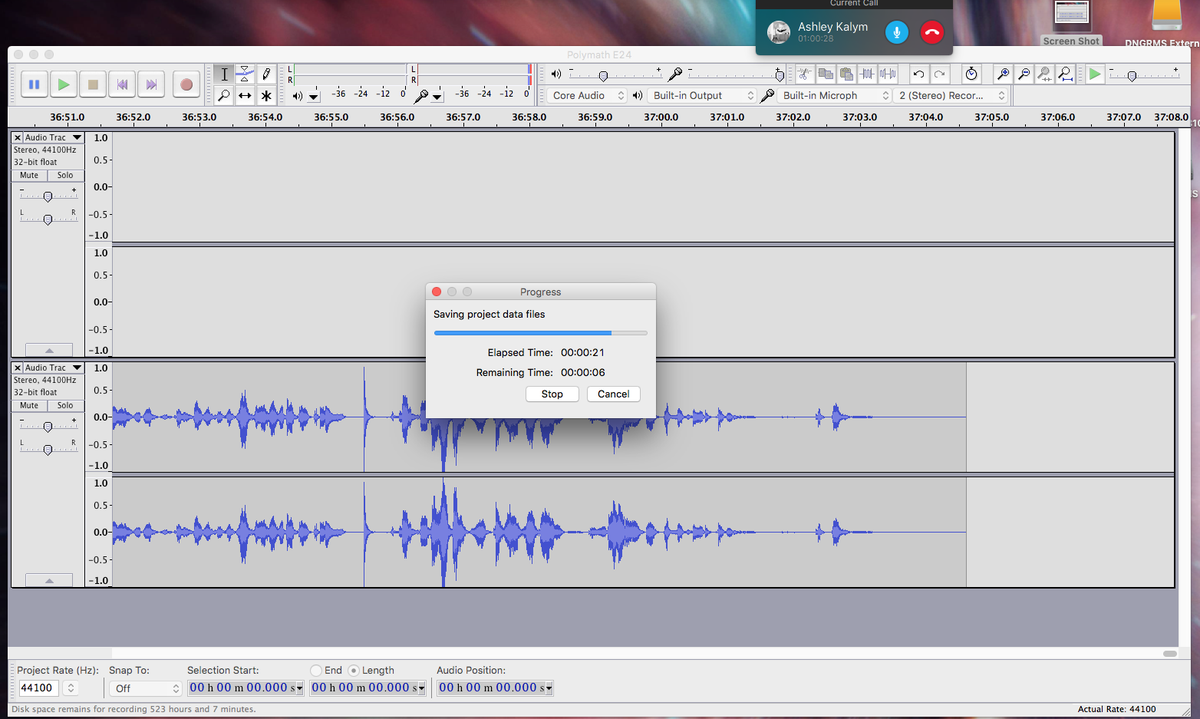This screenshot has height=719, width=1200.
Task: Click the Zoom Out magnifier icon
Action: (x=1023, y=74)
